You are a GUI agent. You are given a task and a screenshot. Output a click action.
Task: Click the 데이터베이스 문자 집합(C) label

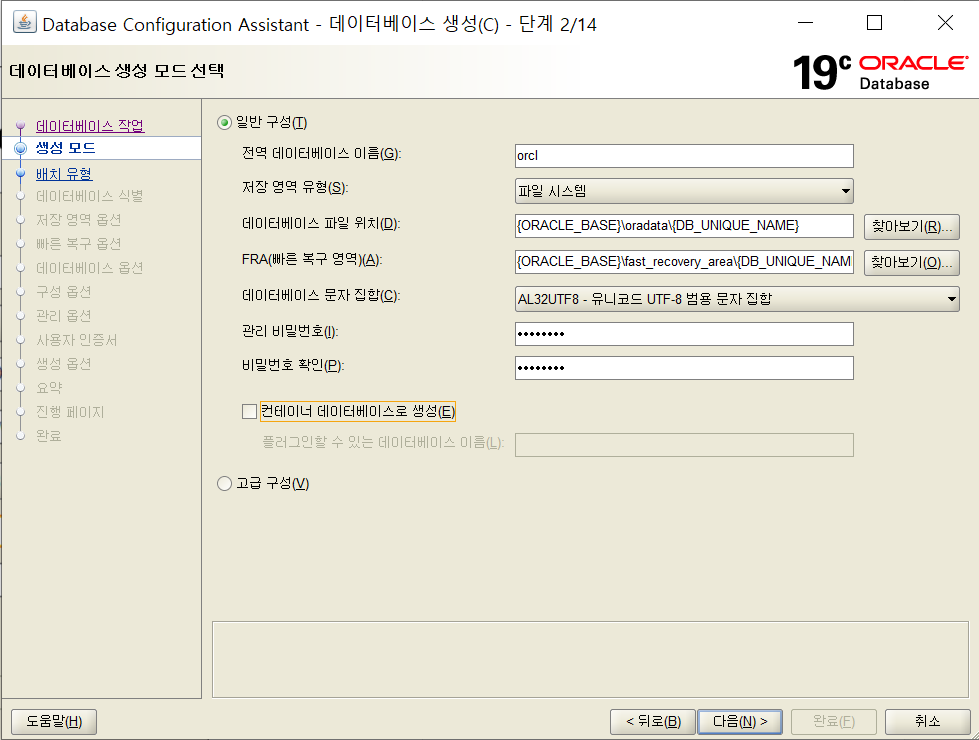[x=321, y=295]
